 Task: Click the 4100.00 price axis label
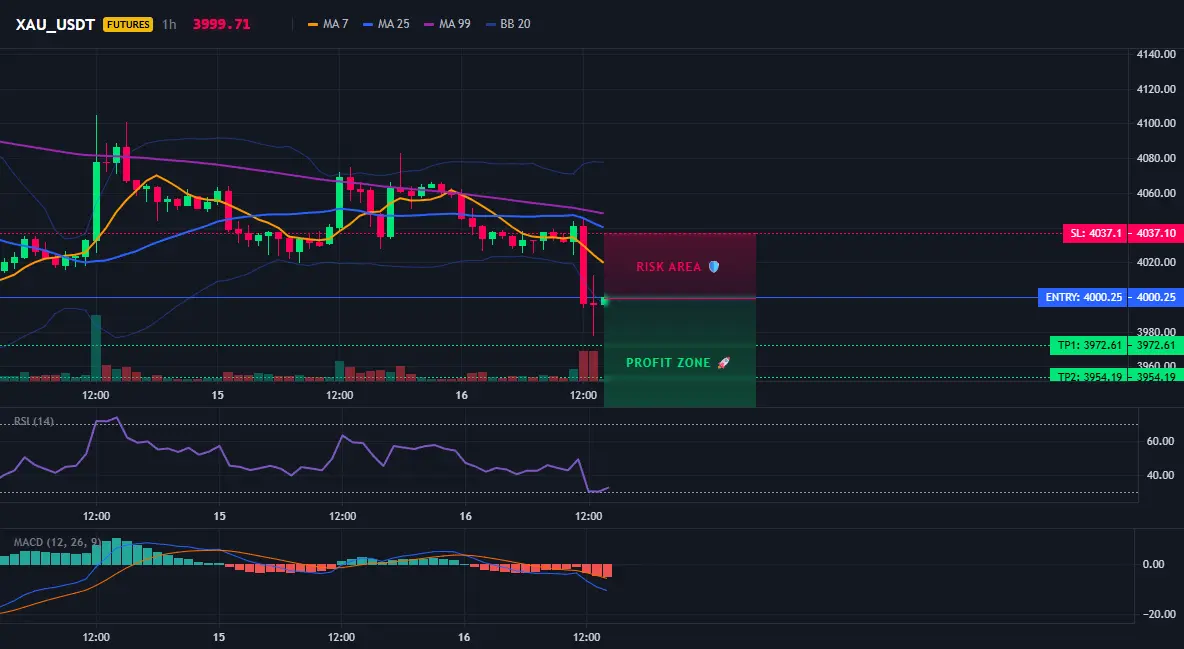(1156, 123)
